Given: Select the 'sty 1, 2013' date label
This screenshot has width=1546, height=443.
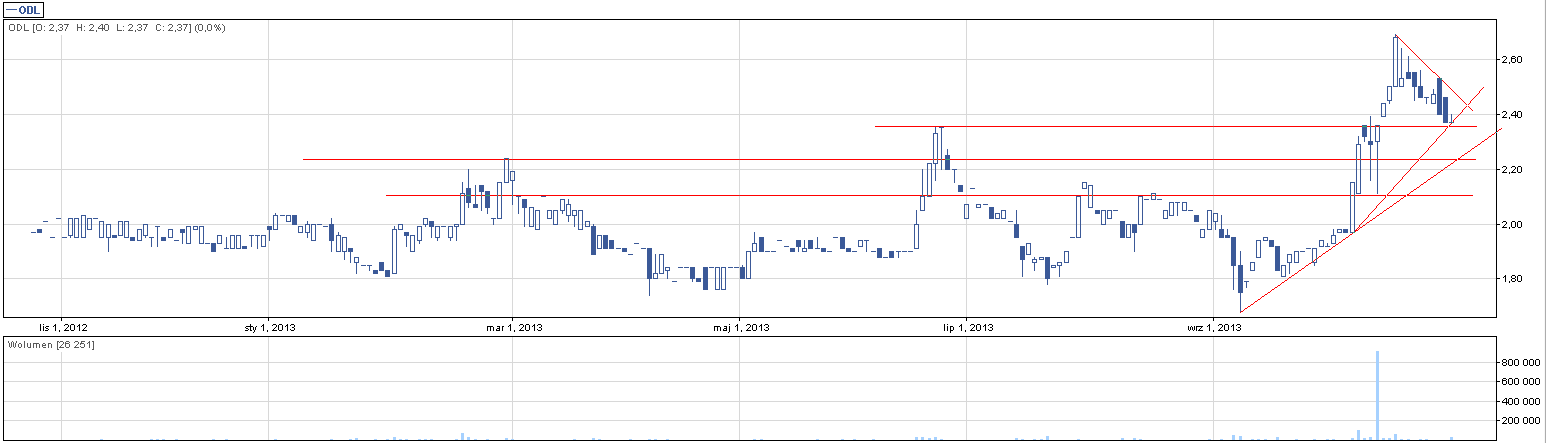Looking at the screenshot, I should (x=269, y=327).
